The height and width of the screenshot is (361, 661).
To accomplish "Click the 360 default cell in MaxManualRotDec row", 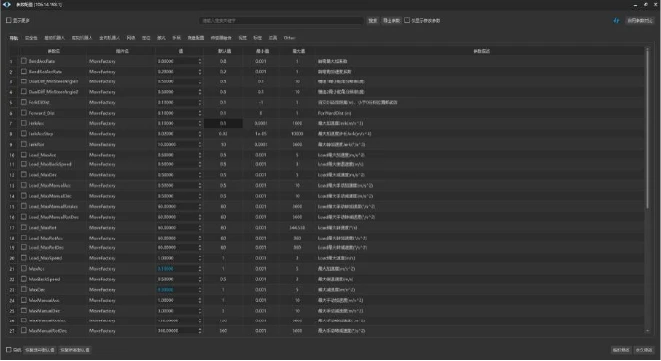I will (223, 331).
